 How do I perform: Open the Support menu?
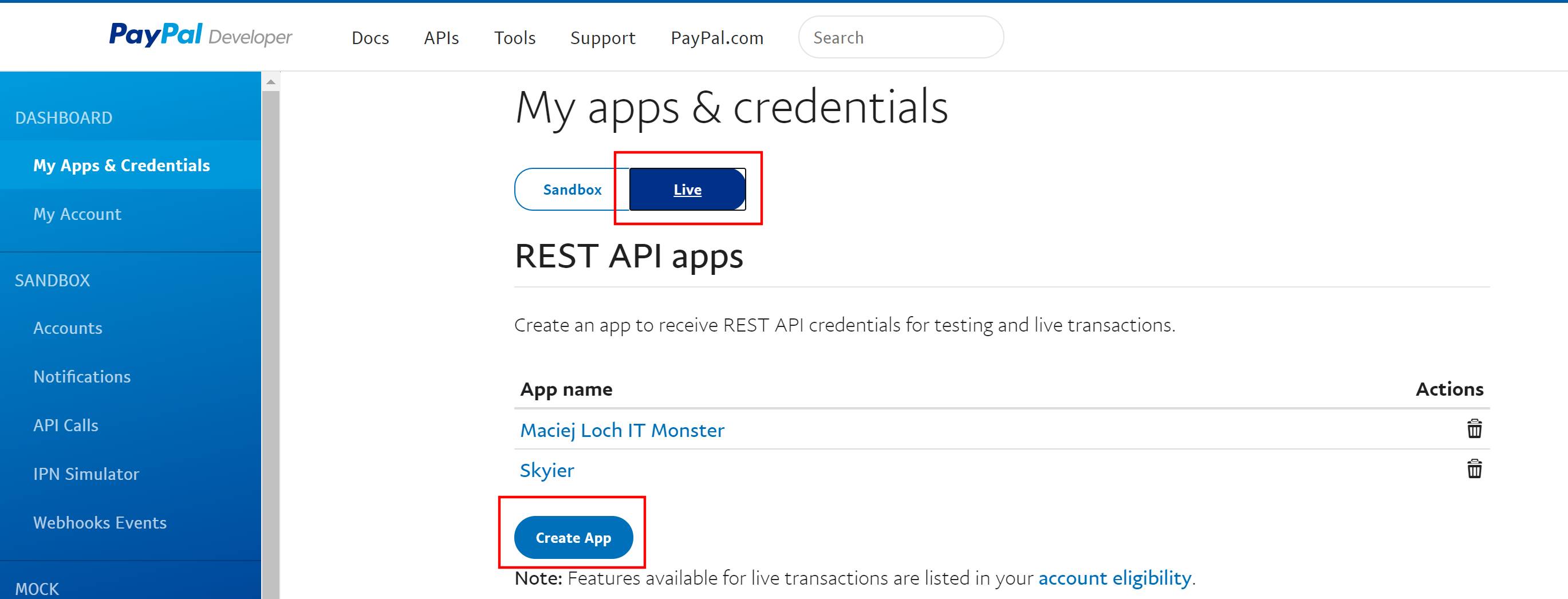602,38
